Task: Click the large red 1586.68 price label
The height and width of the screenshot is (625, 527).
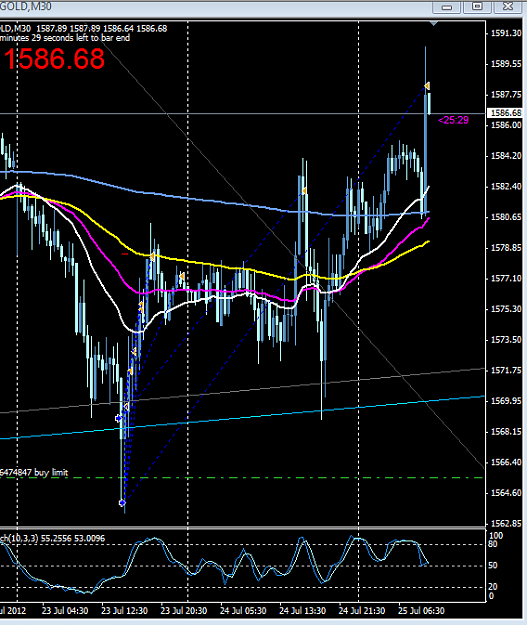Action: [x=54, y=59]
